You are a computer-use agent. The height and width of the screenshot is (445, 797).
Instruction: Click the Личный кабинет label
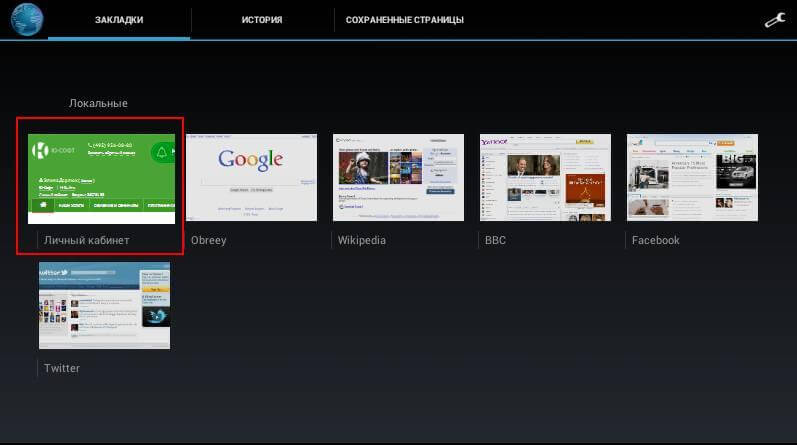pos(86,241)
